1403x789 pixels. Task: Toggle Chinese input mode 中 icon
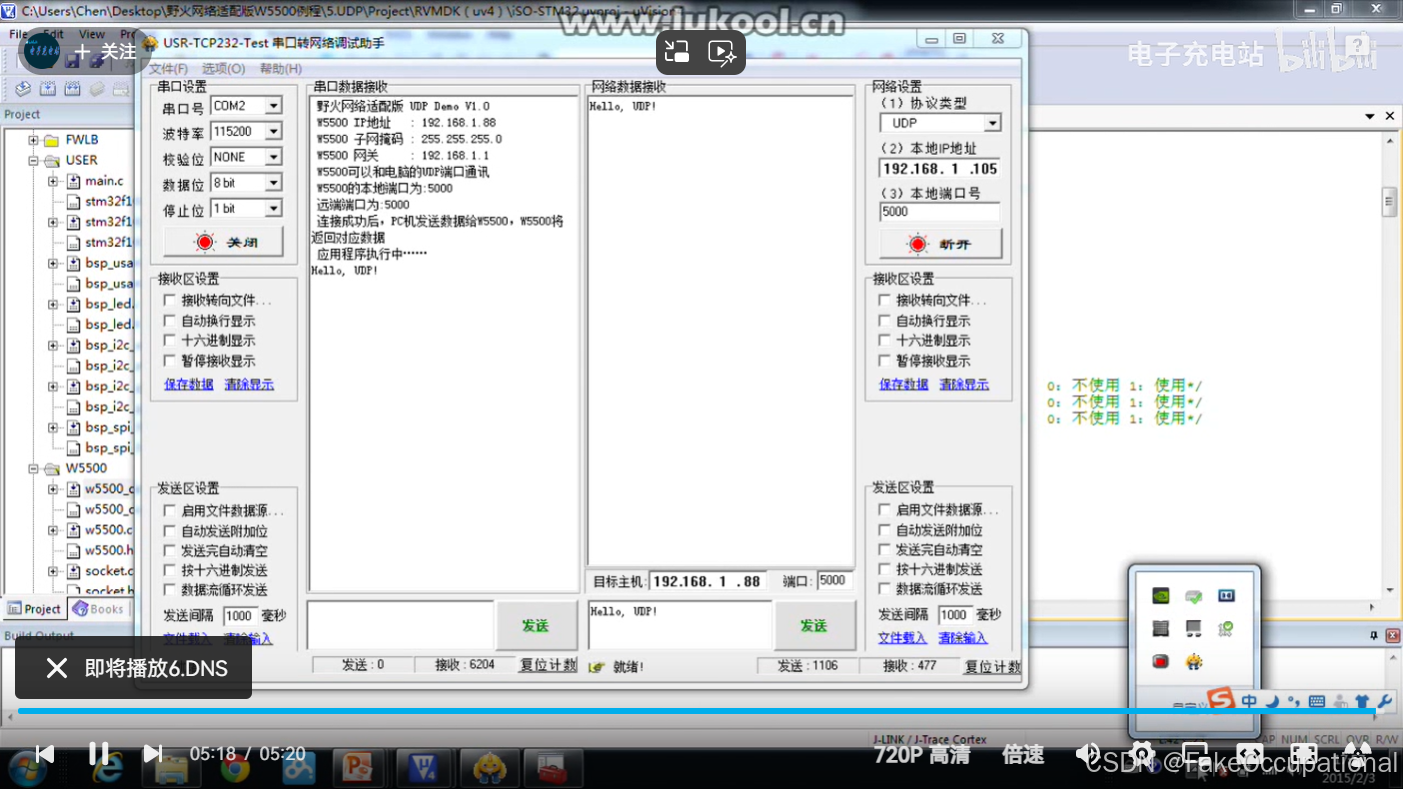[1249, 702]
